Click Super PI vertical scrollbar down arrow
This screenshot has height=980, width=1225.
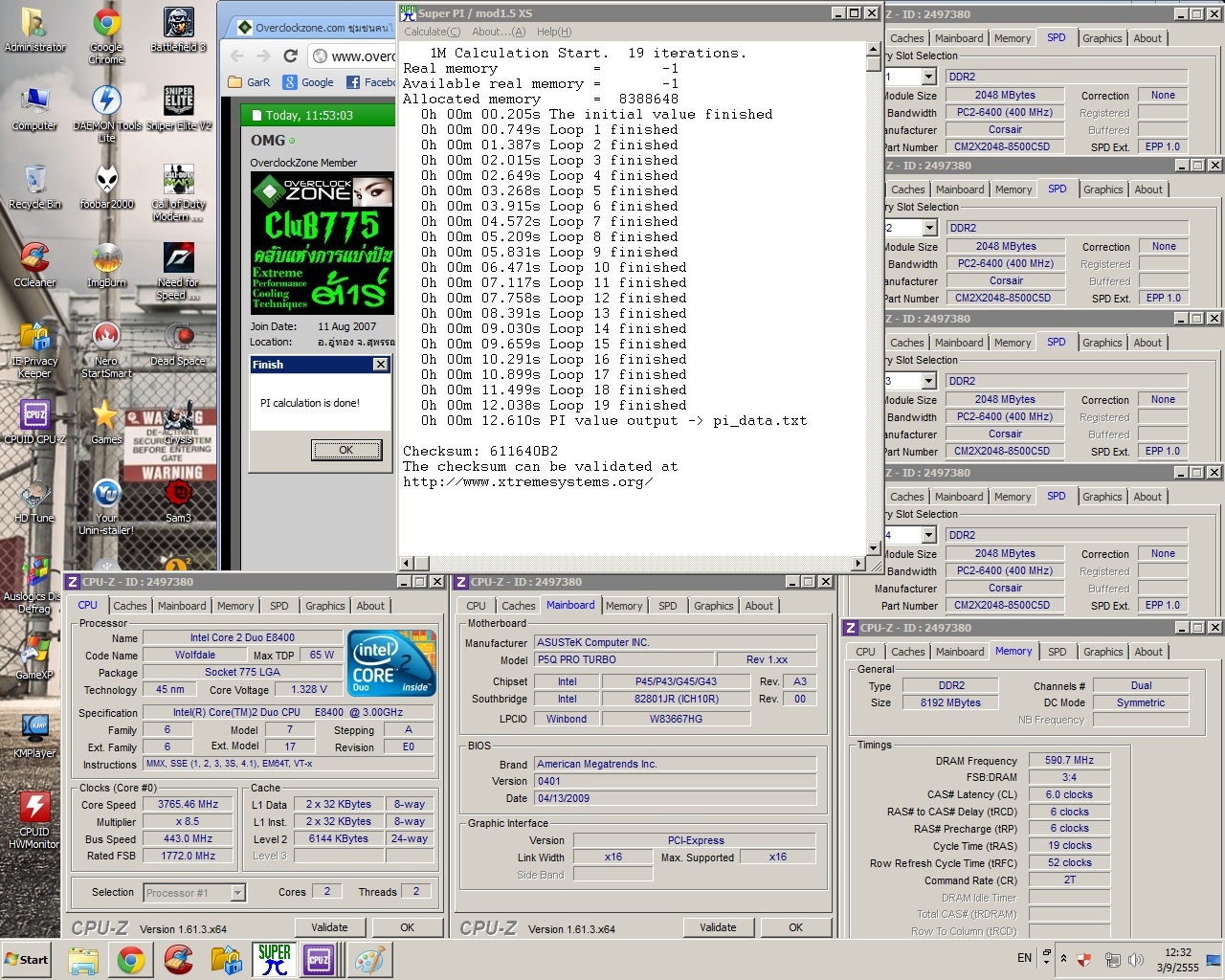click(873, 548)
